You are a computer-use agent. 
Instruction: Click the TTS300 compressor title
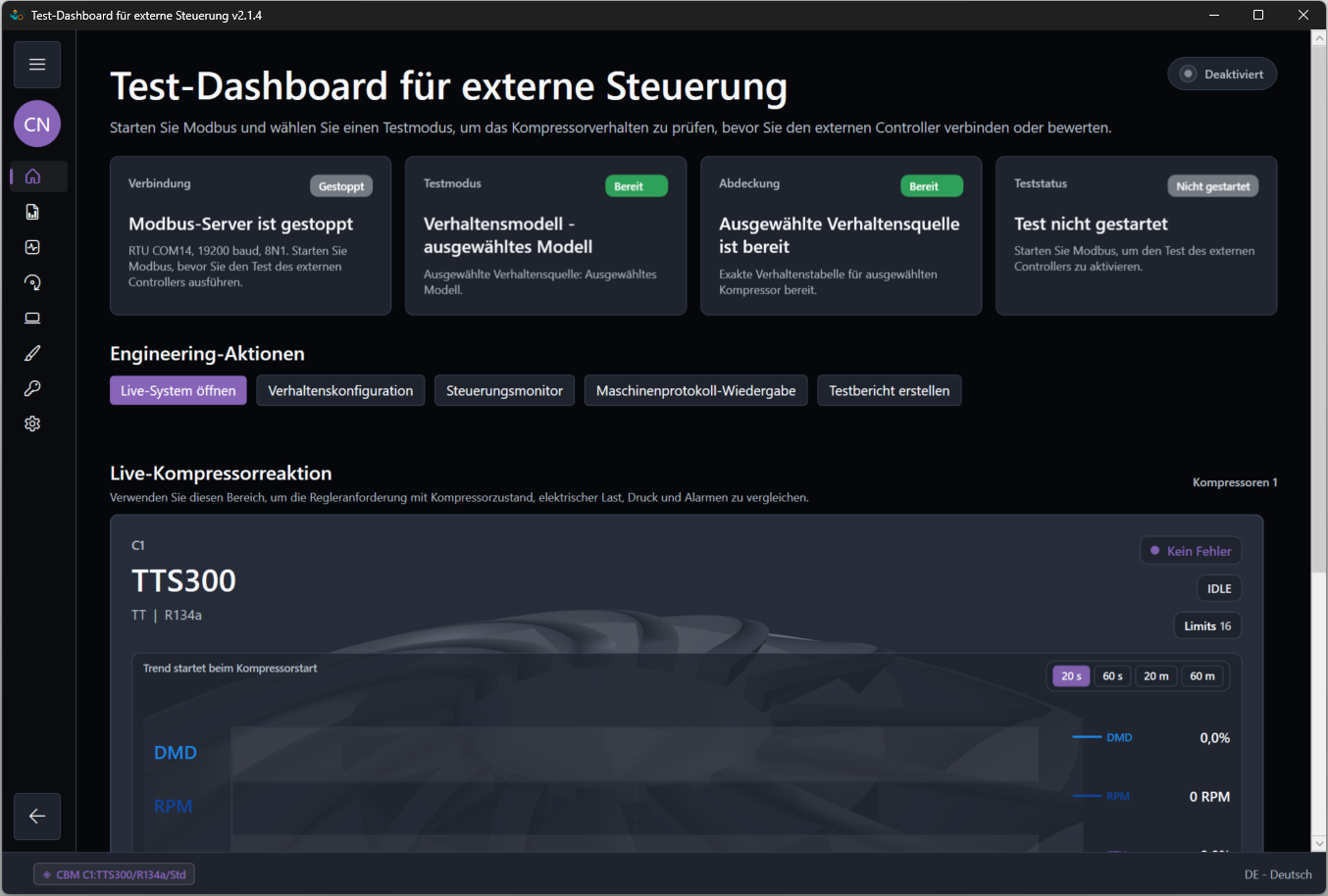pyautogui.click(x=184, y=581)
